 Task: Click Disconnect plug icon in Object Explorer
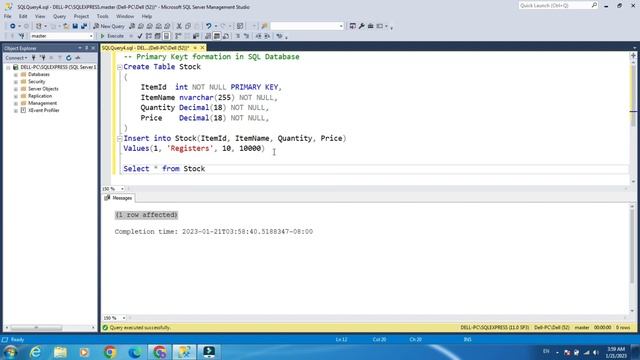pos(42,58)
